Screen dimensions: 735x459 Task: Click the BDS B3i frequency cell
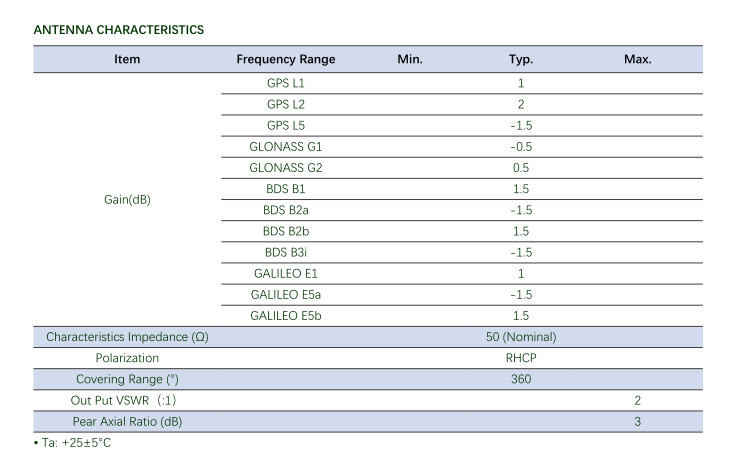point(285,252)
